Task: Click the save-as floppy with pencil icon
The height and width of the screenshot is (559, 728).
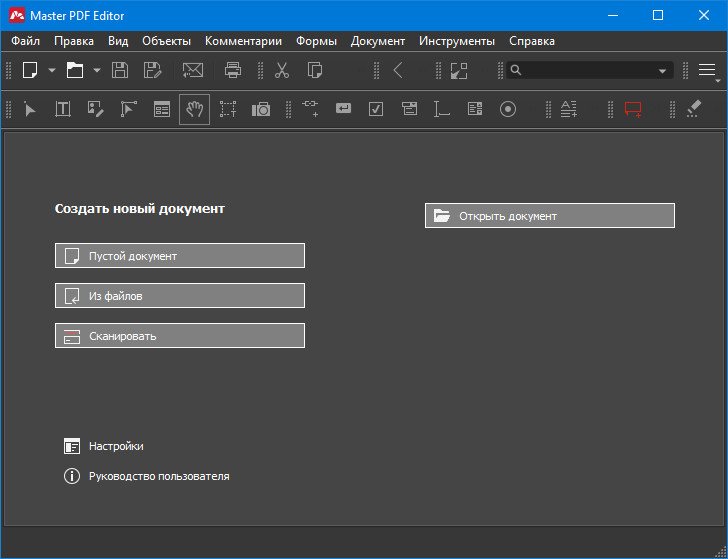Action: click(x=152, y=71)
